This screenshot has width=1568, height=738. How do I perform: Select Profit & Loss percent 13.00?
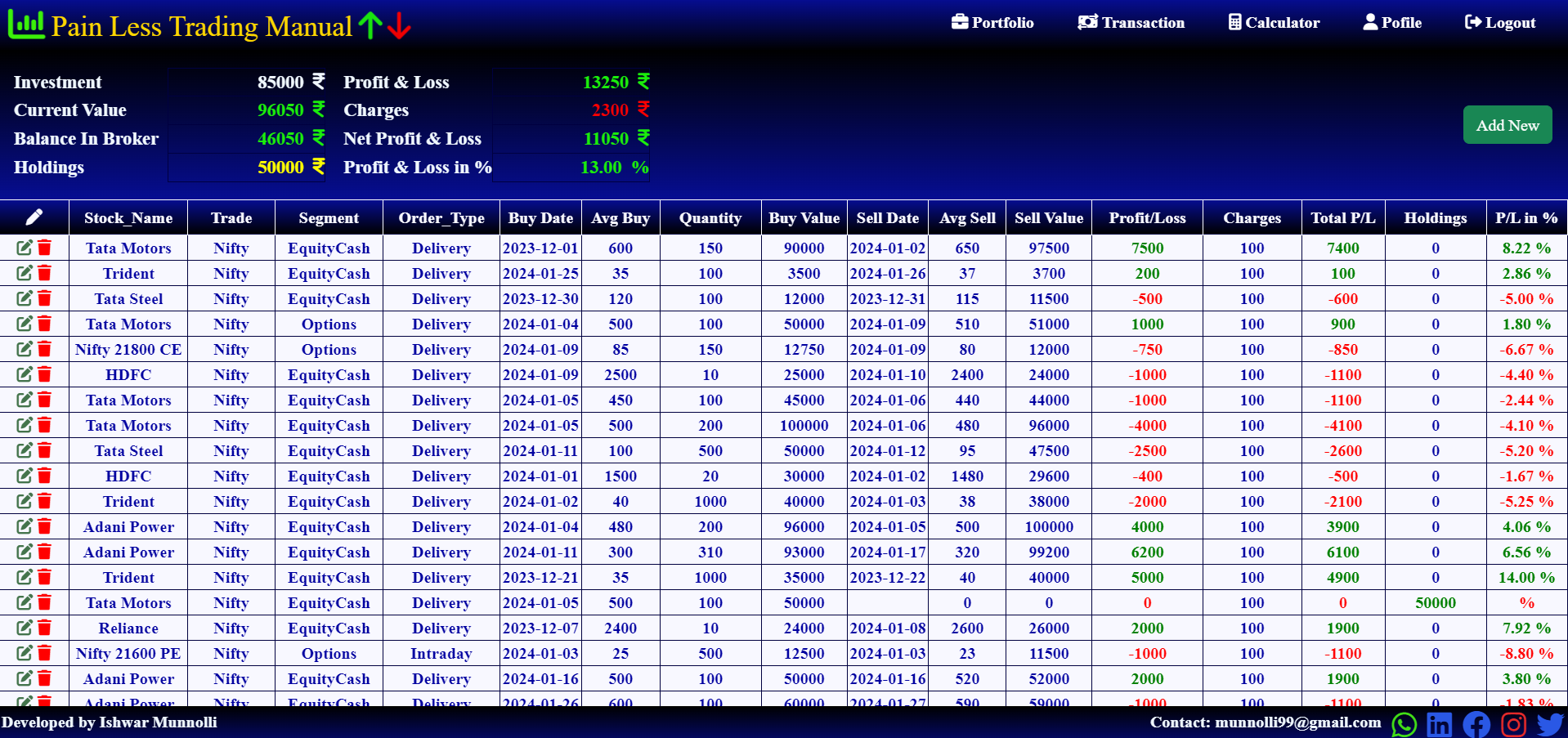601,167
